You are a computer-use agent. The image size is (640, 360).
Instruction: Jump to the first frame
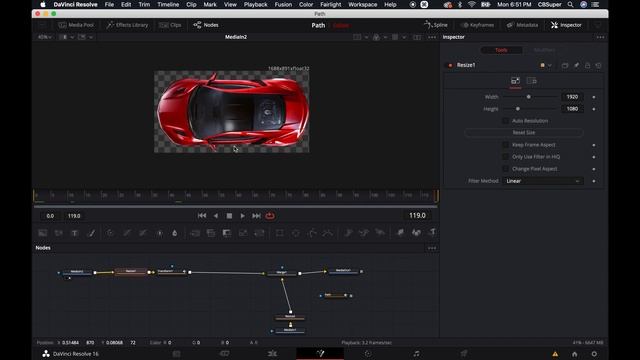[202, 216]
